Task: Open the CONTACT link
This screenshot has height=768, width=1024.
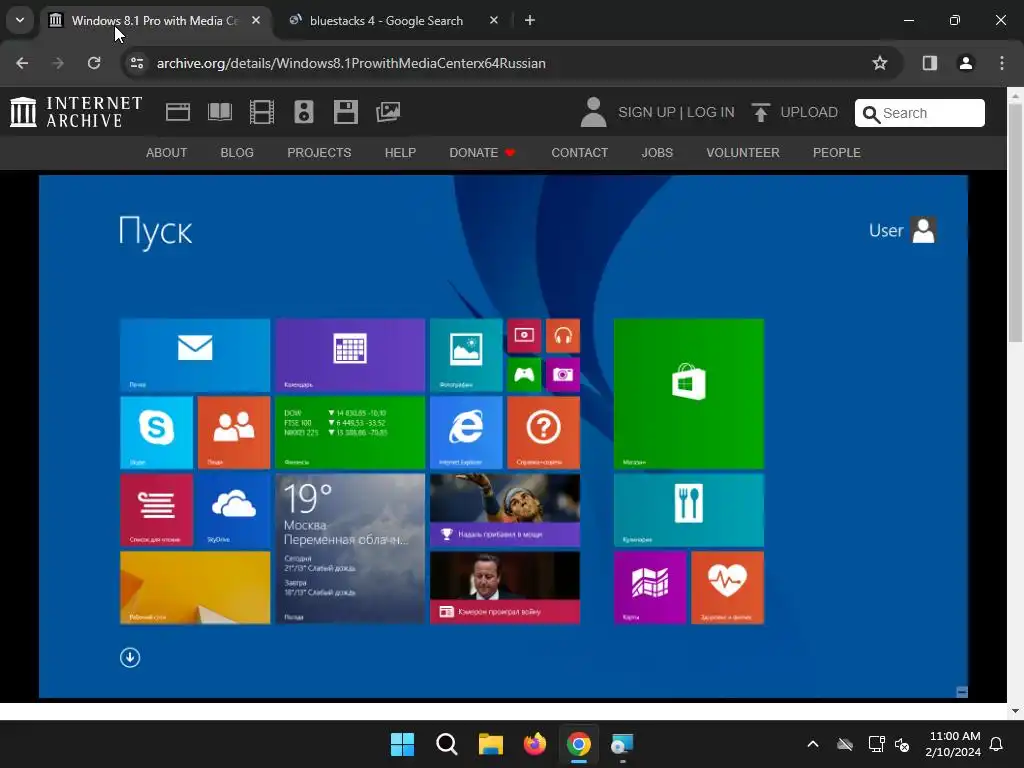Action: 579,153
